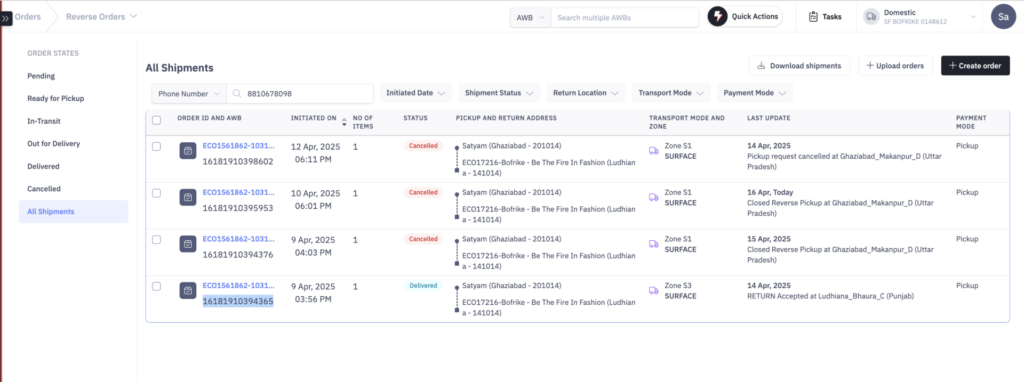Select all shipments with the header checkbox
This screenshot has width=1024, height=382.
pos(157,120)
